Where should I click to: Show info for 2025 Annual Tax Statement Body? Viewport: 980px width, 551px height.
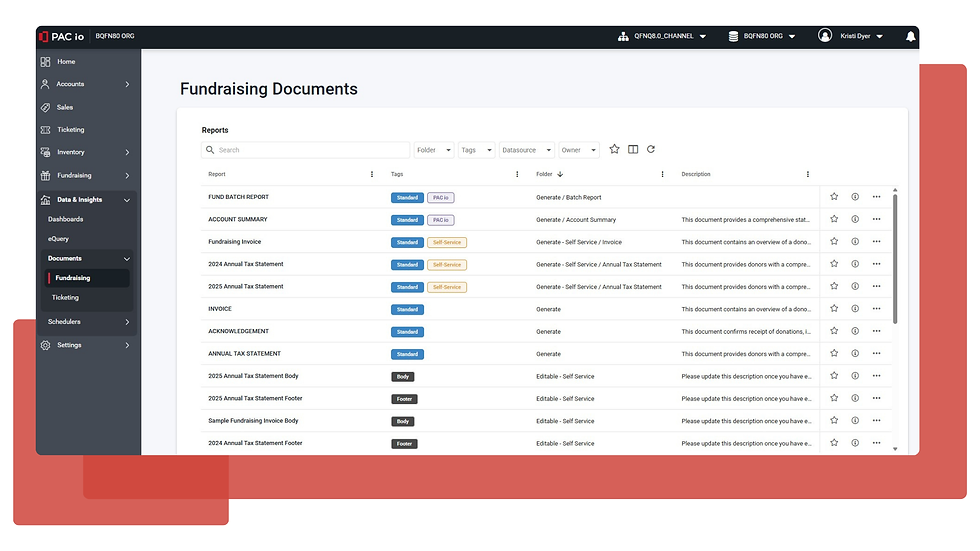coord(855,376)
